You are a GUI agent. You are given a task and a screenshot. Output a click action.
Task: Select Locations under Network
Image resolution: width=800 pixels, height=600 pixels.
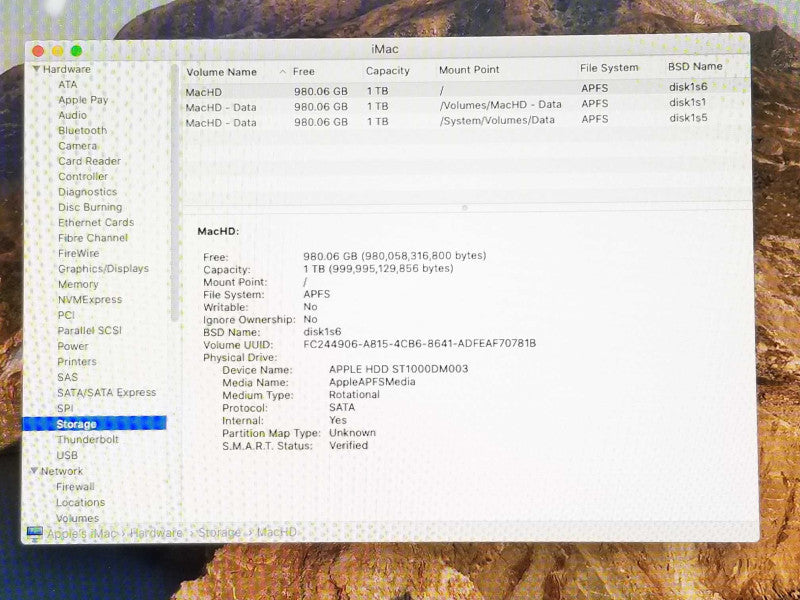80,502
